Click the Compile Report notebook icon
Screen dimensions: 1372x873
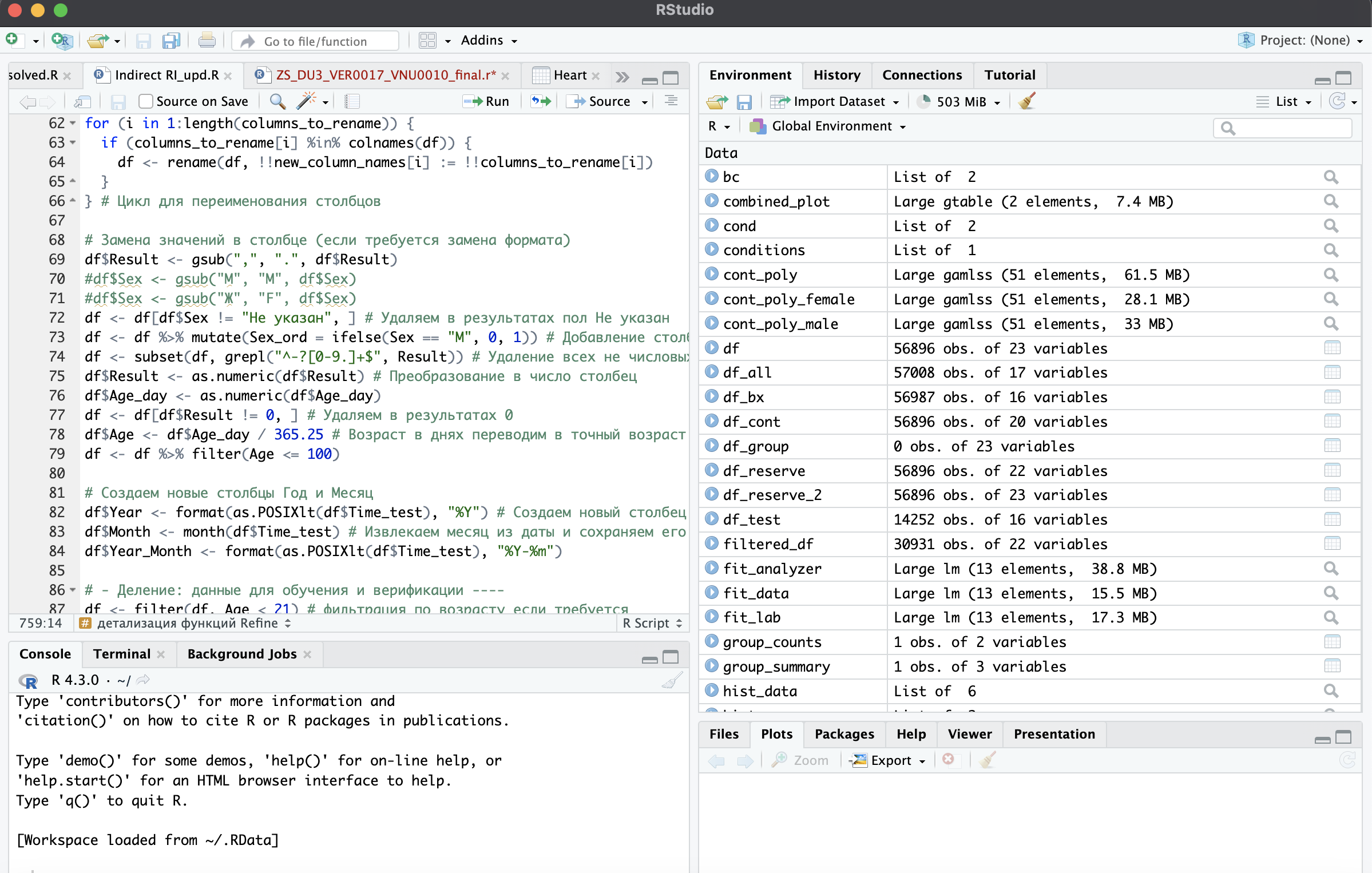click(x=352, y=101)
